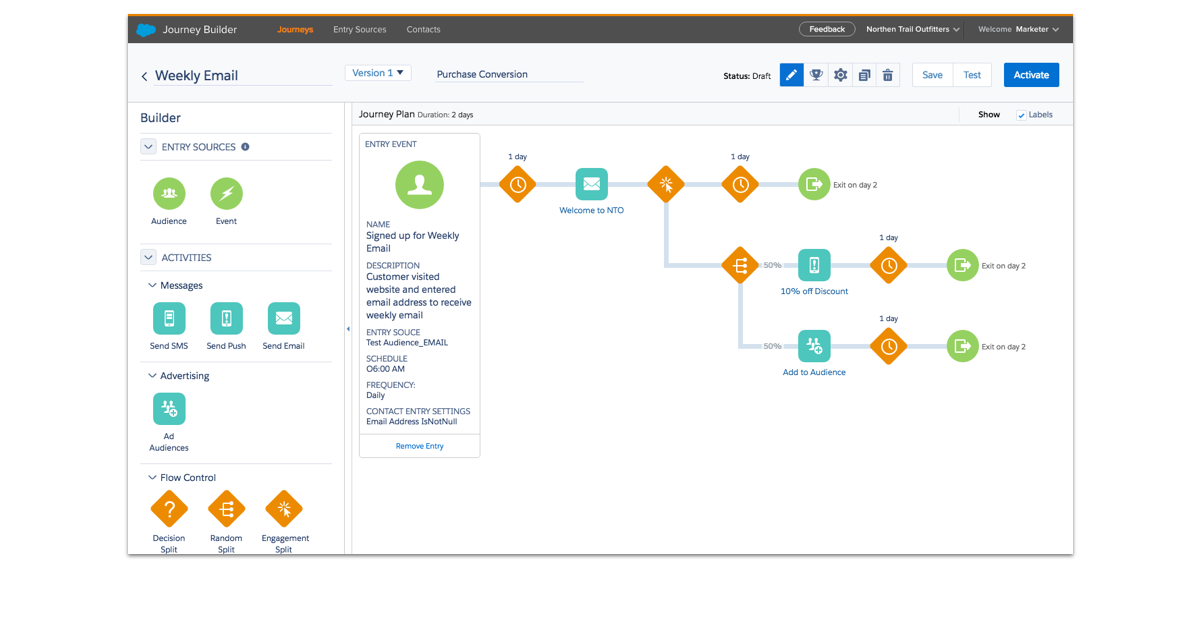Edit the Purchase Conversion description field
1200x640 pixels.
[509, 74]
